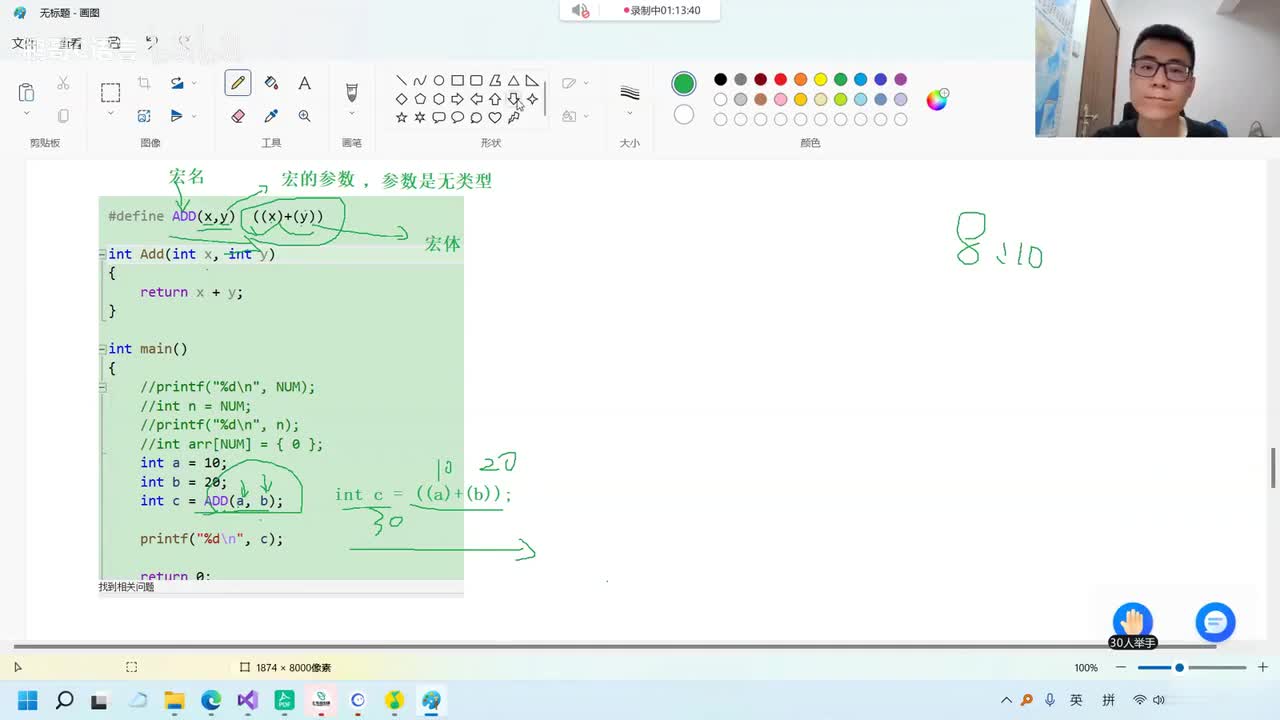Open Edit colors rainbow wheel
This screenshot has width=1280, height=720.
pyautogui.click(x=937, y=99)
